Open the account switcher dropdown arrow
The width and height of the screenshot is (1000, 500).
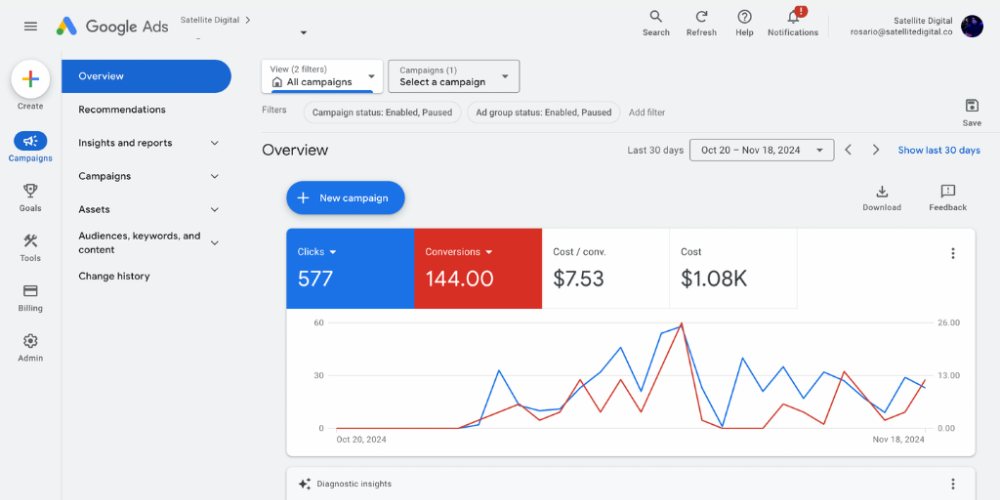[x=304, y=33]
